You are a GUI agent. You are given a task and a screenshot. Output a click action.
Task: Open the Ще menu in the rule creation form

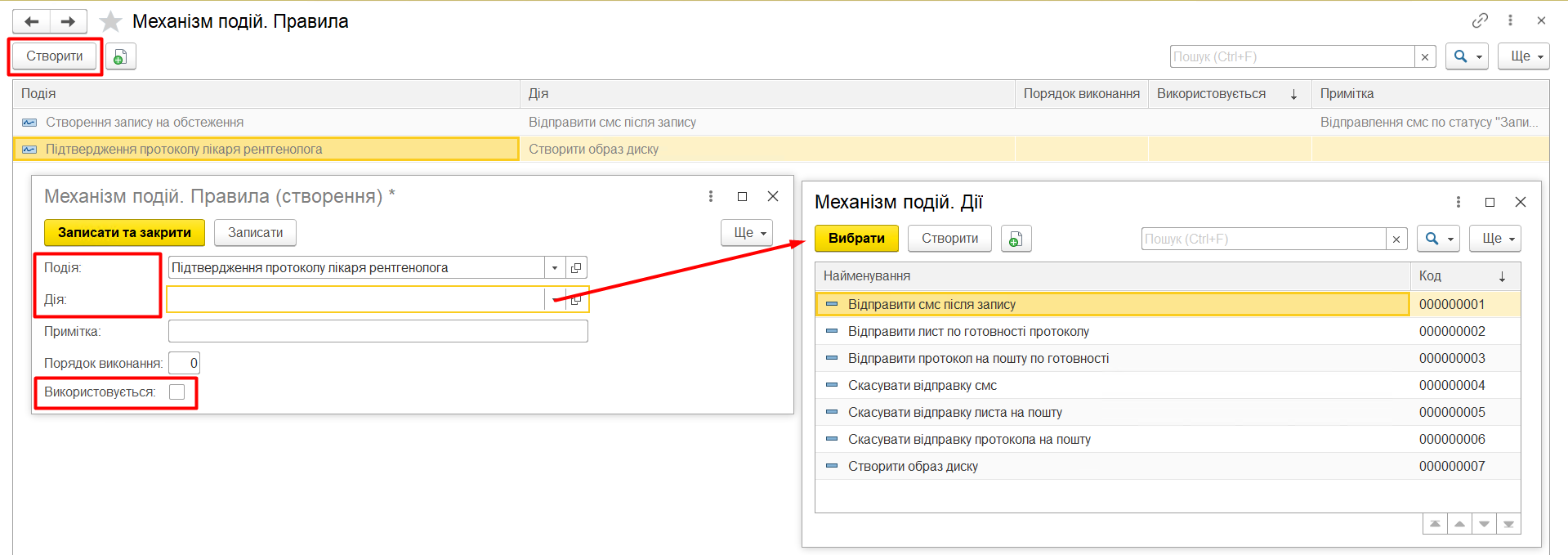click(747, 233)
